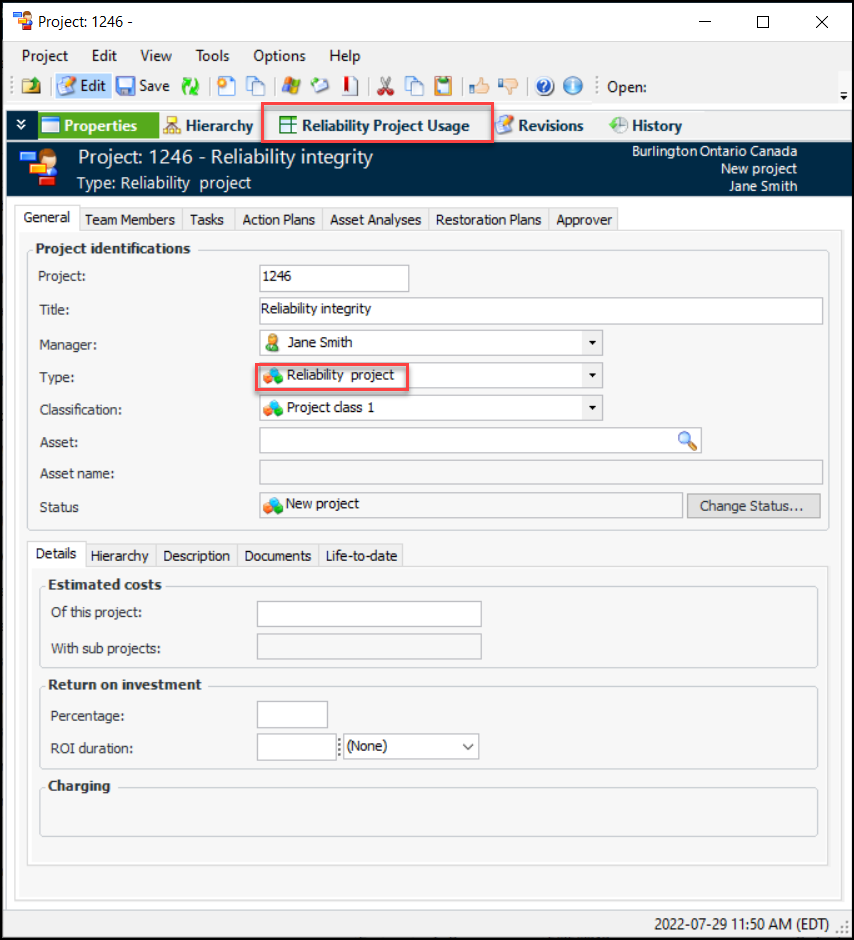
Task: Open the Reliability Project Usage view
Action: point(376,125)
